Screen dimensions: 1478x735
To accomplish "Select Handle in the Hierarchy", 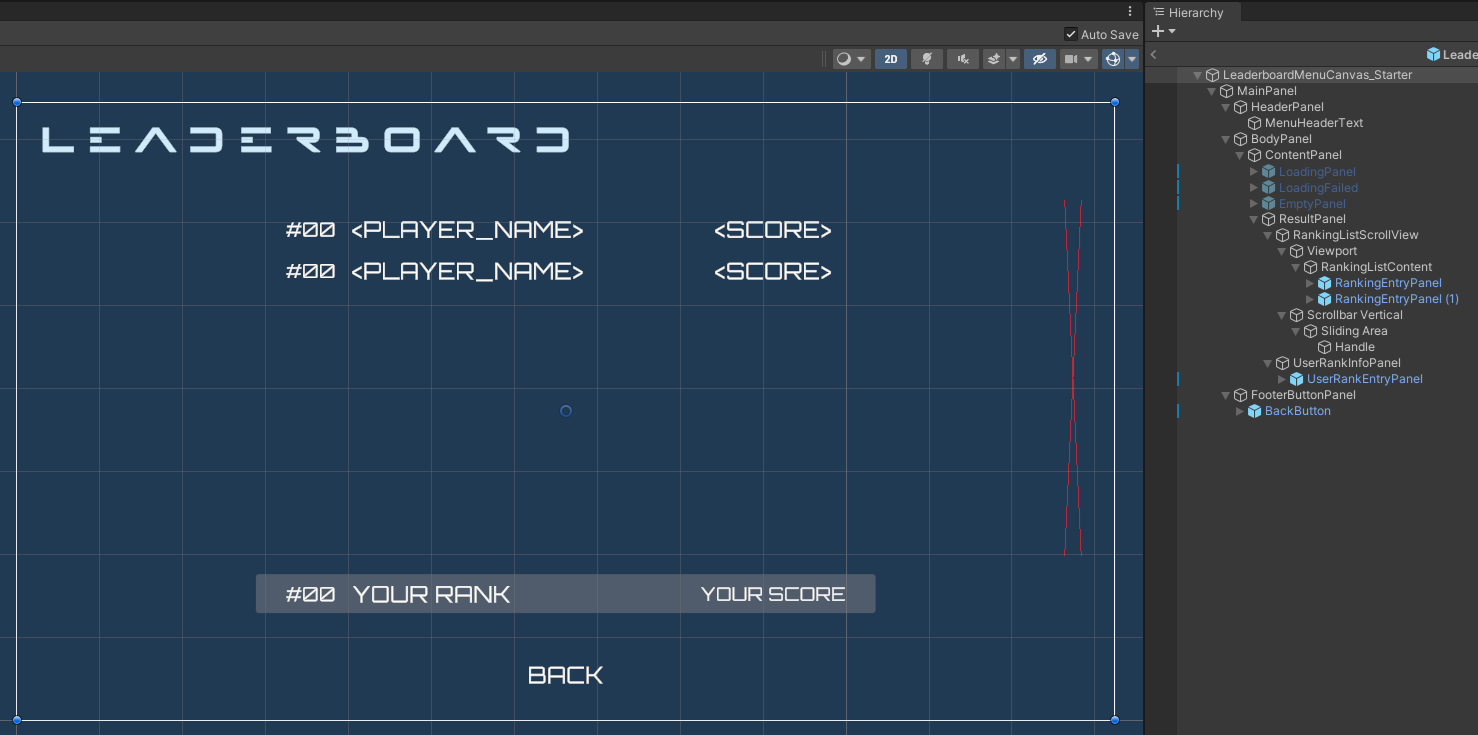I will (1355, 347).
